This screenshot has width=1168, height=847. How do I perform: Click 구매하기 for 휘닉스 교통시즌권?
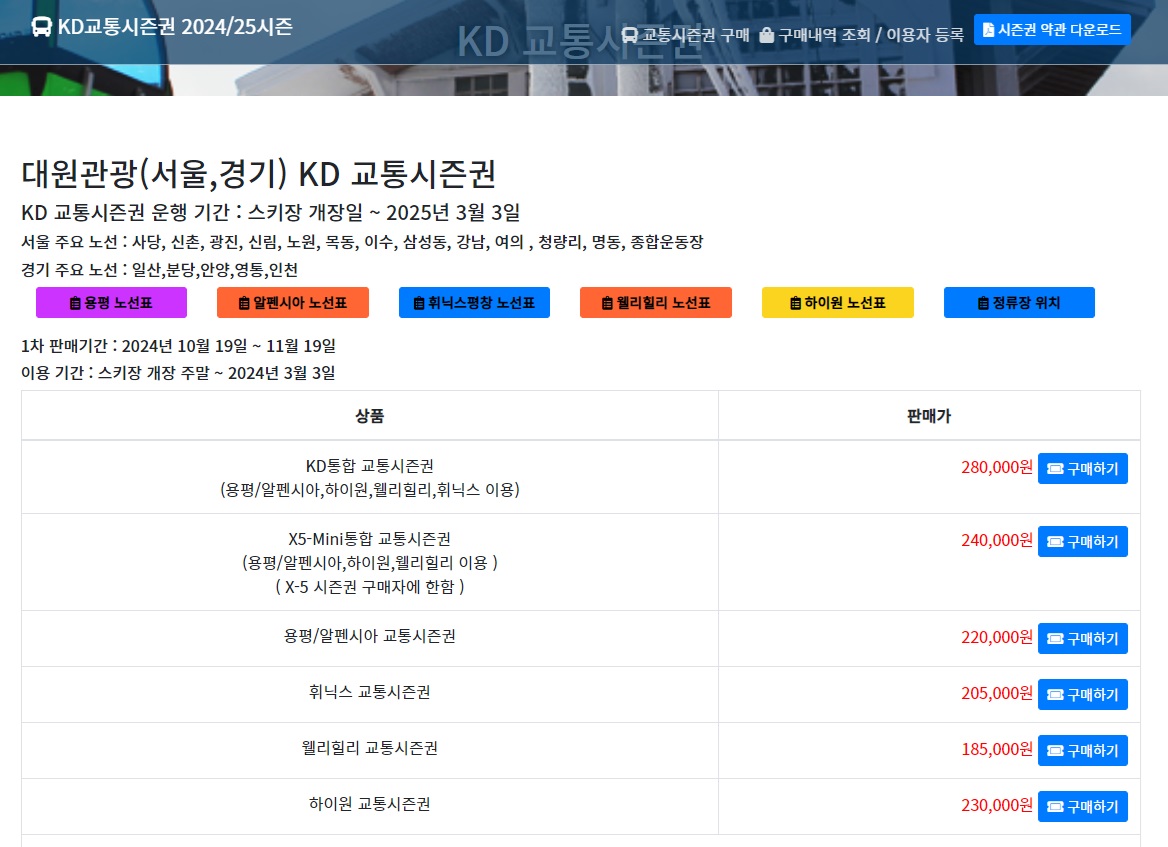1083,694
